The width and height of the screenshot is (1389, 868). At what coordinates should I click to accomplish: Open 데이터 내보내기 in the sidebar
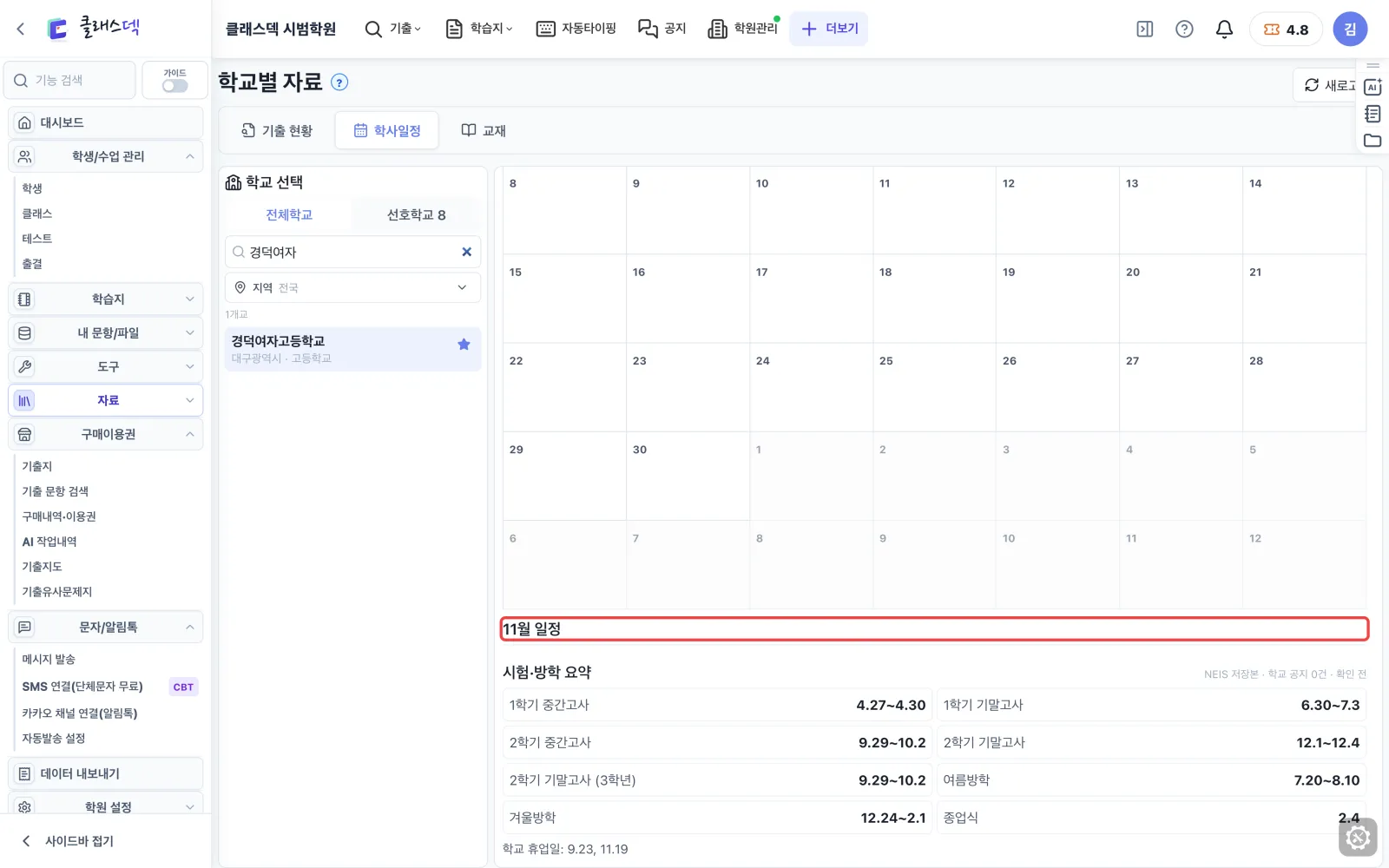[x=106, y=773]
